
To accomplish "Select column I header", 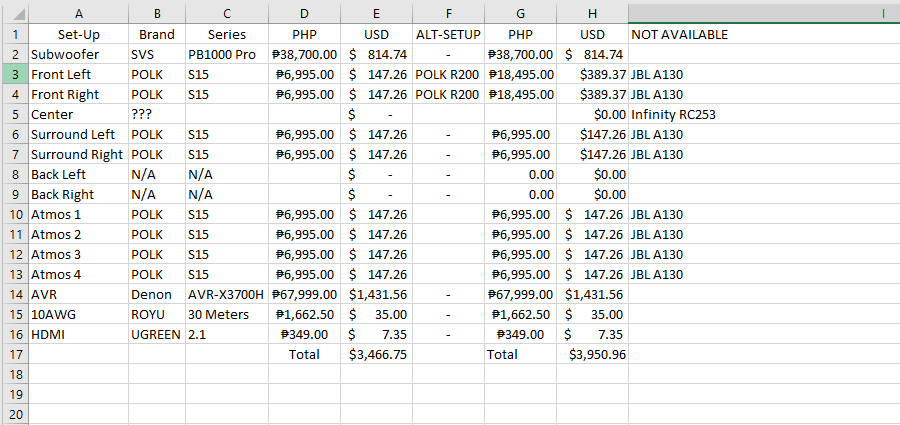I will tap(764, 14).
